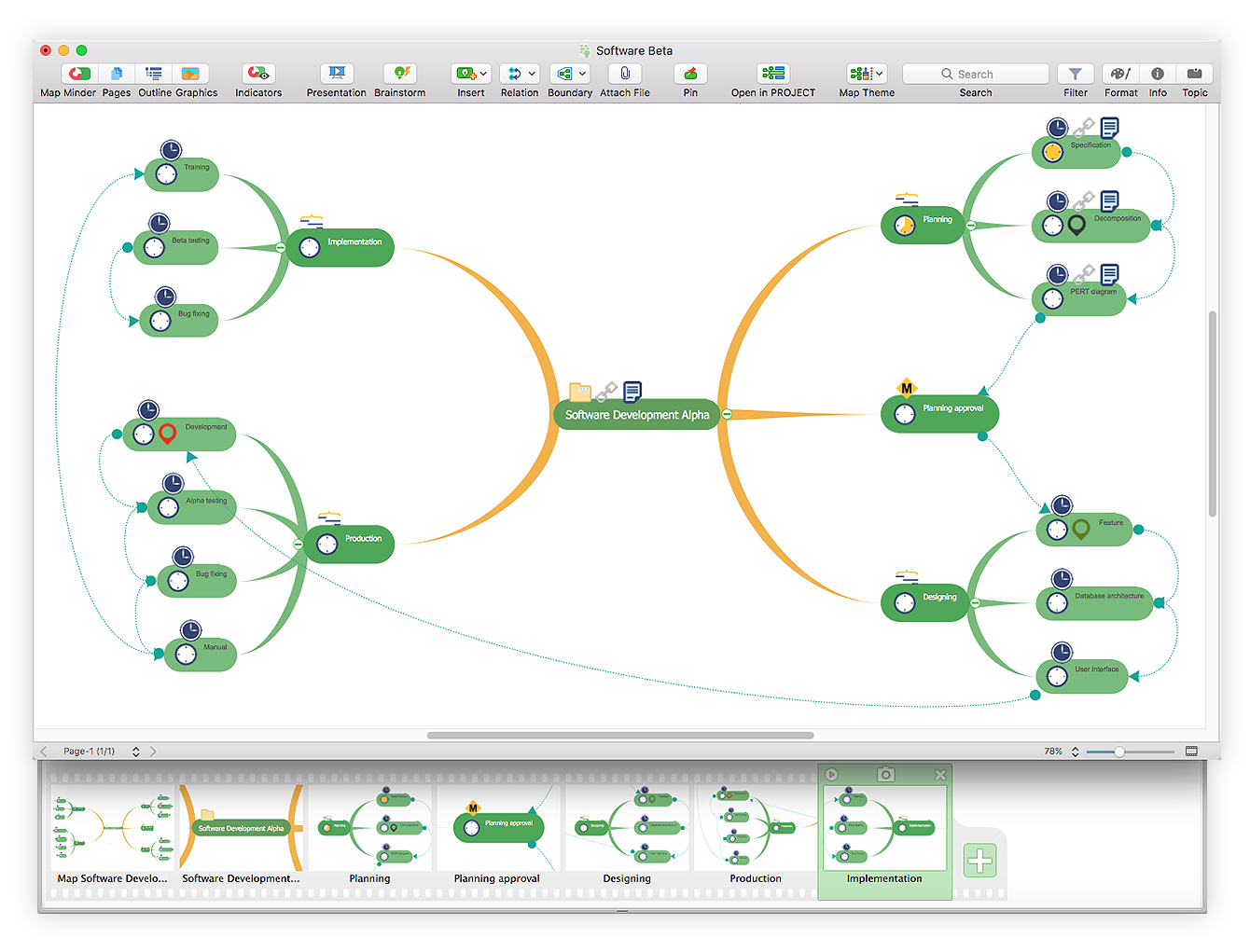The image size is (1250, 952).
Task: Collapse the Implementation branch
Action: point(281,247)
